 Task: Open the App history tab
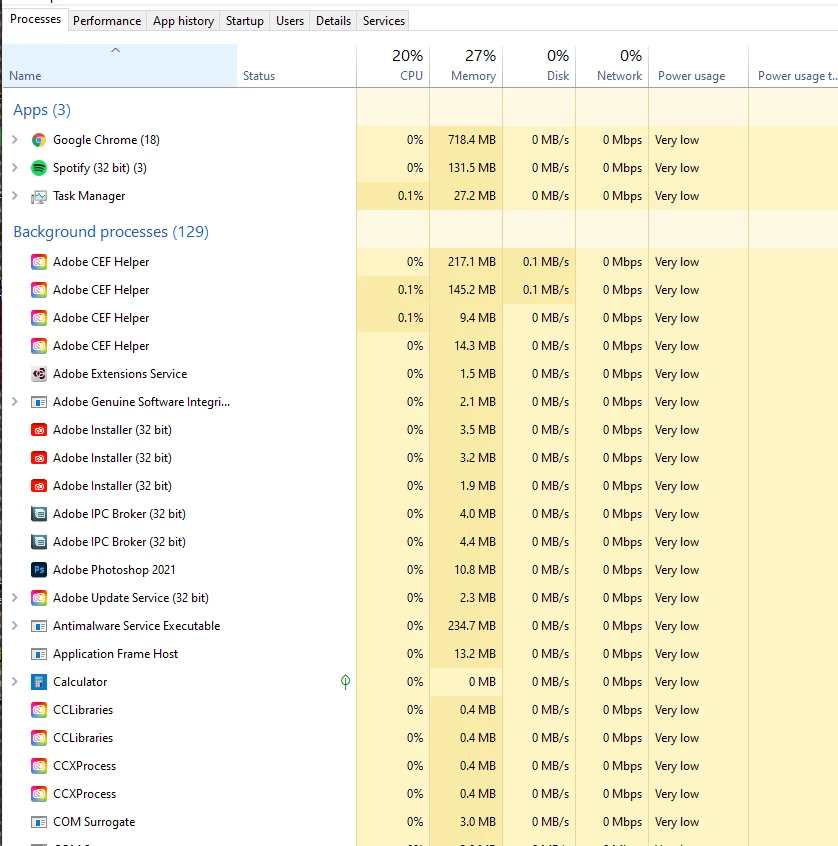[183, 21]
